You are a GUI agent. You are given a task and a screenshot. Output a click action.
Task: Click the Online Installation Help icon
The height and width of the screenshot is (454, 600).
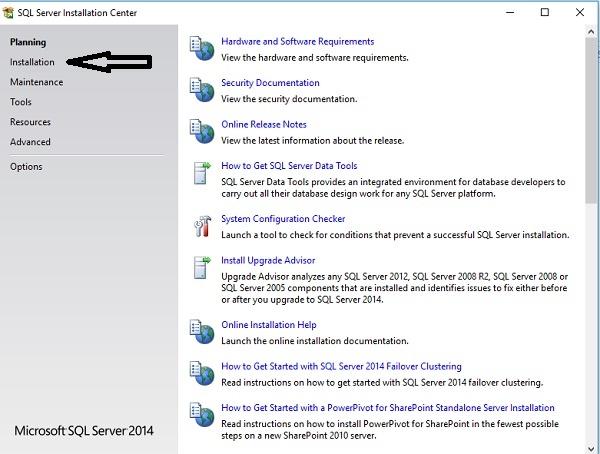pyautogui.click(x=202, y=331)
